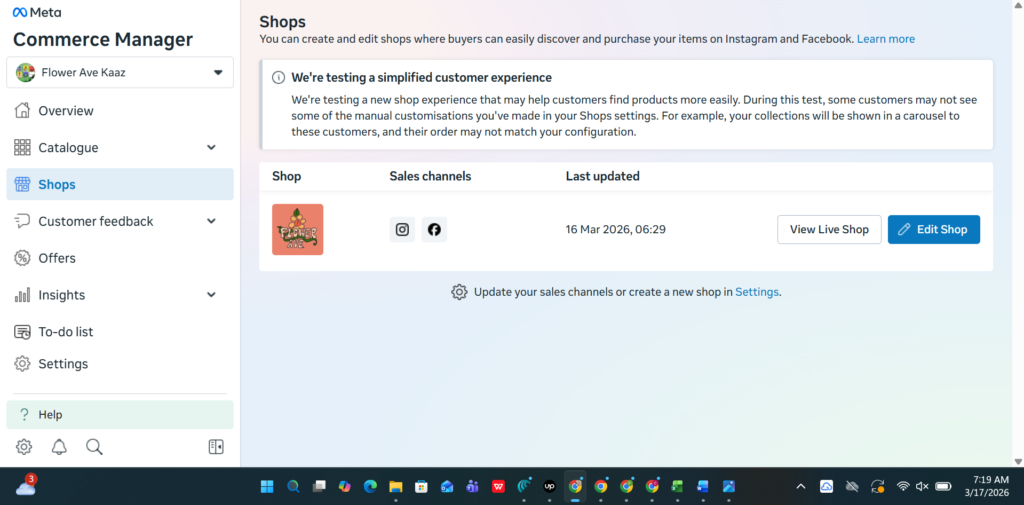The height and width of the screenshot is (505, 1024).
Task: Open the Flower Ave shop thumbnail
Action: tap(298, 229)
